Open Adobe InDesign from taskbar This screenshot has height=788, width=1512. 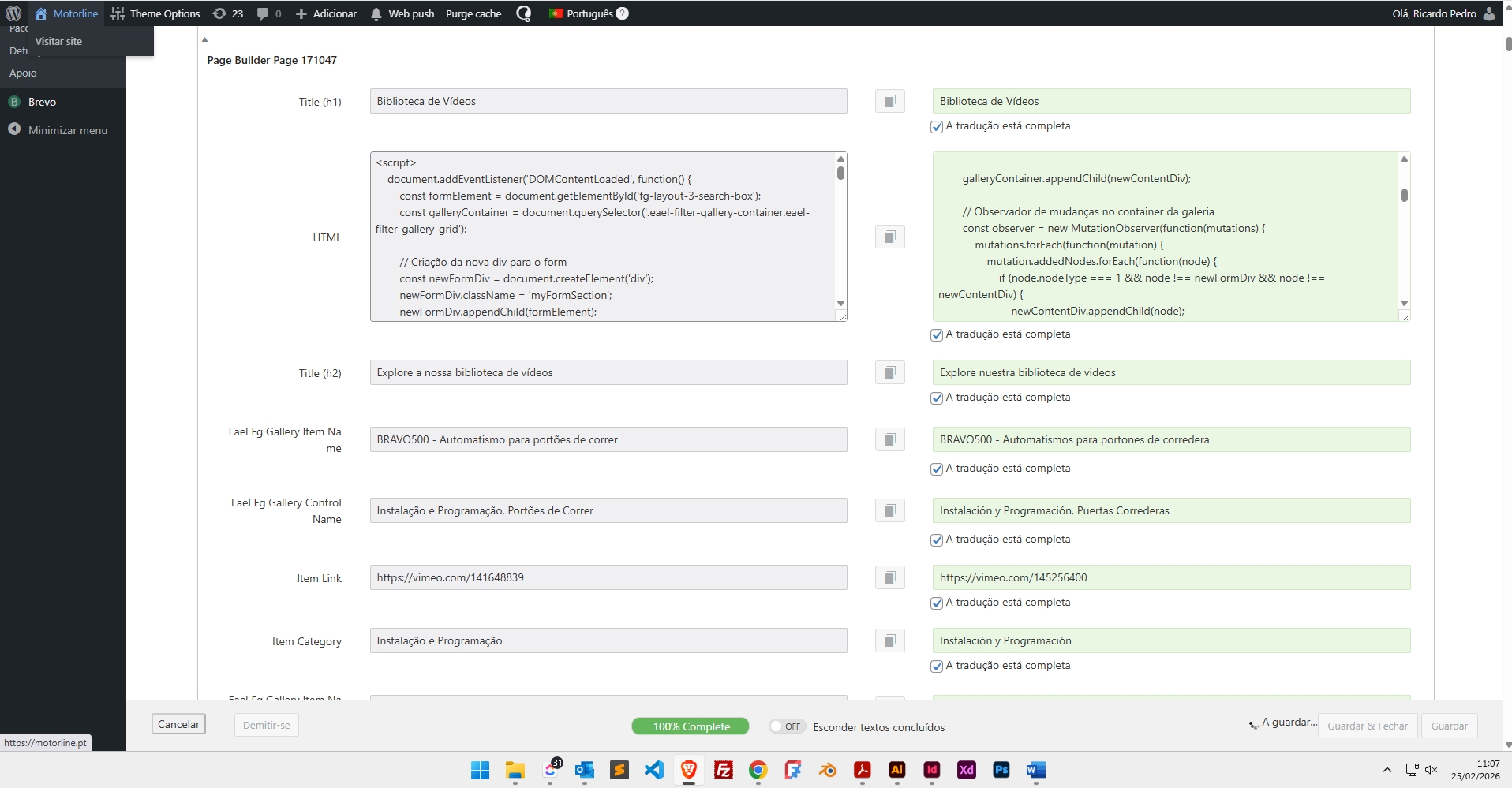point(932,770)
